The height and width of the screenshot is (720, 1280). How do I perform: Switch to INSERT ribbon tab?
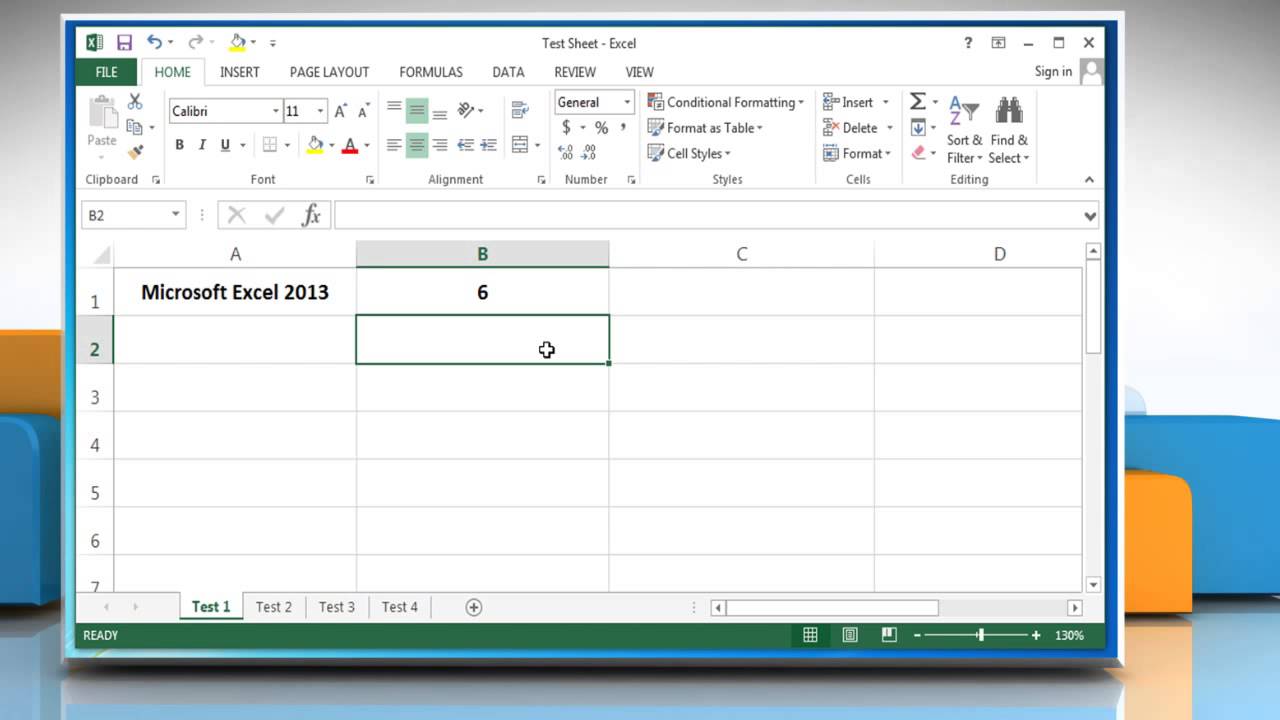(240, 72)
